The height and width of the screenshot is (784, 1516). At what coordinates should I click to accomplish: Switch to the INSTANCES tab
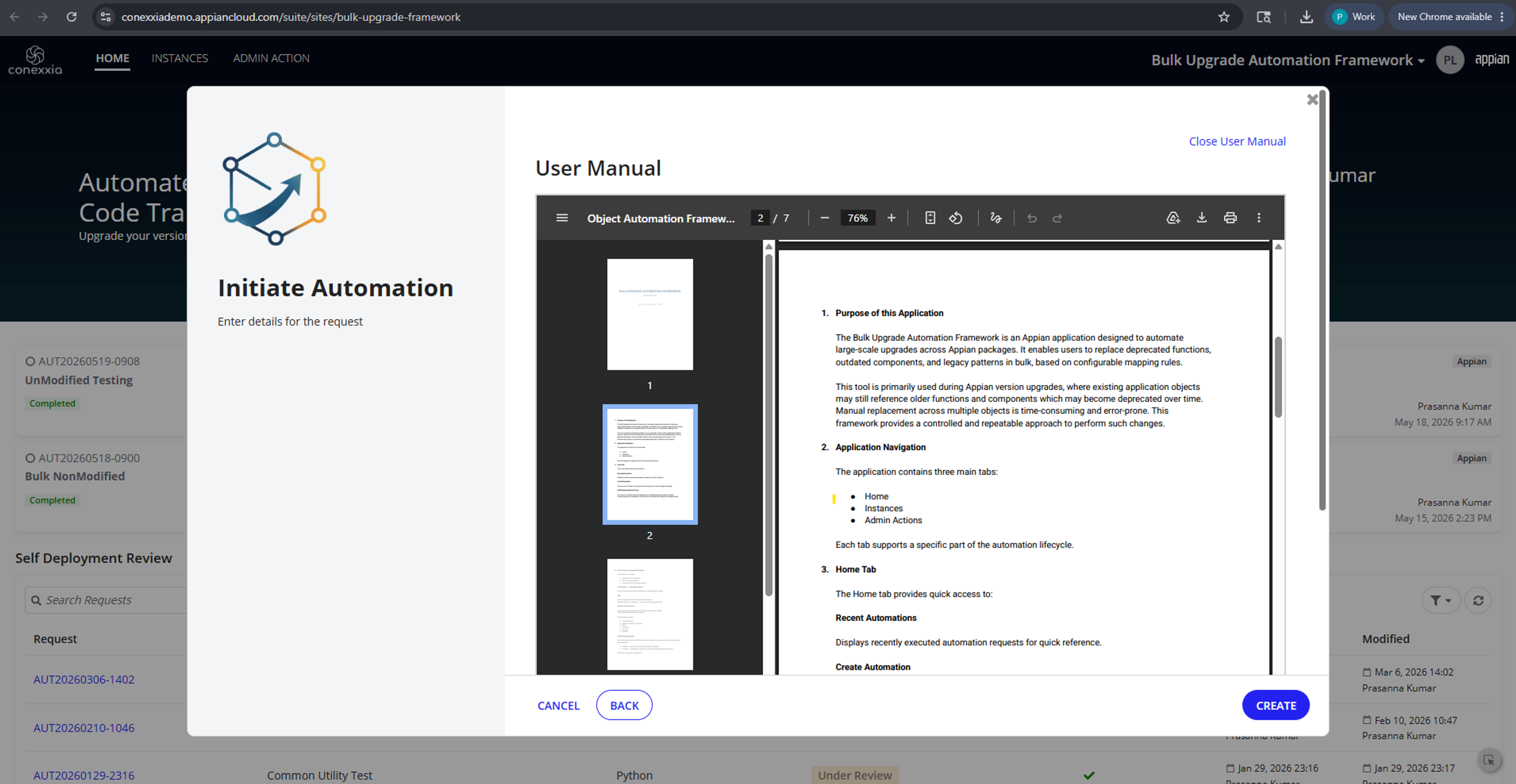180,58
